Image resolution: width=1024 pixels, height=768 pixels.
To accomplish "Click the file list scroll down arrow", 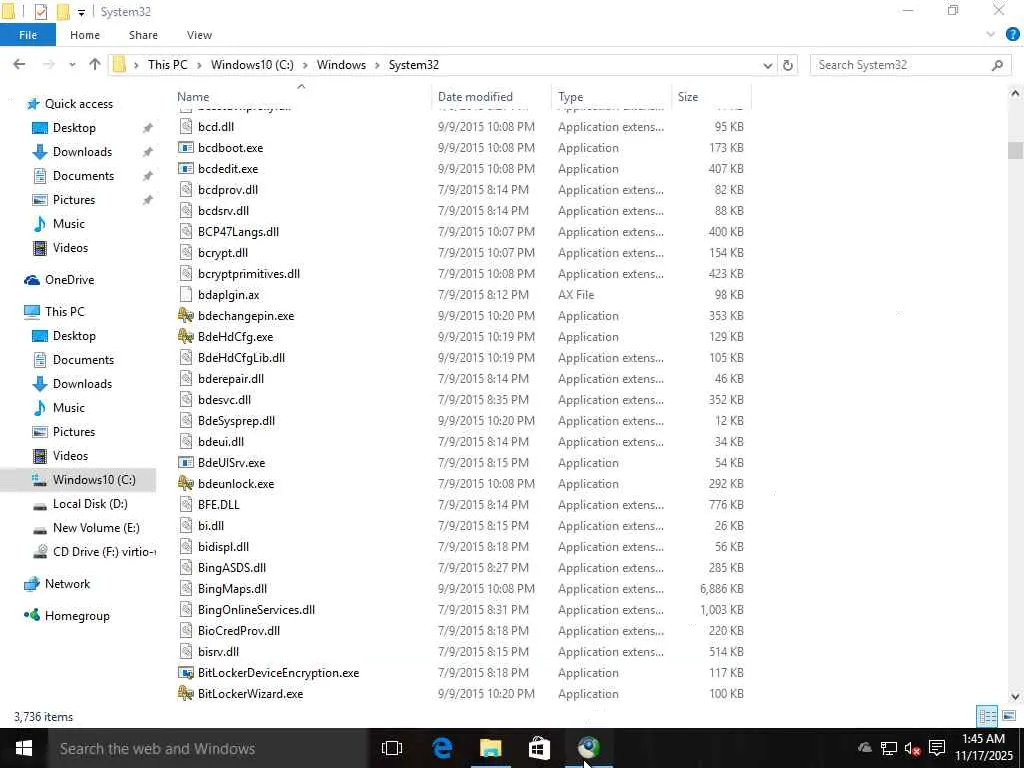I will coord(1015,696).
